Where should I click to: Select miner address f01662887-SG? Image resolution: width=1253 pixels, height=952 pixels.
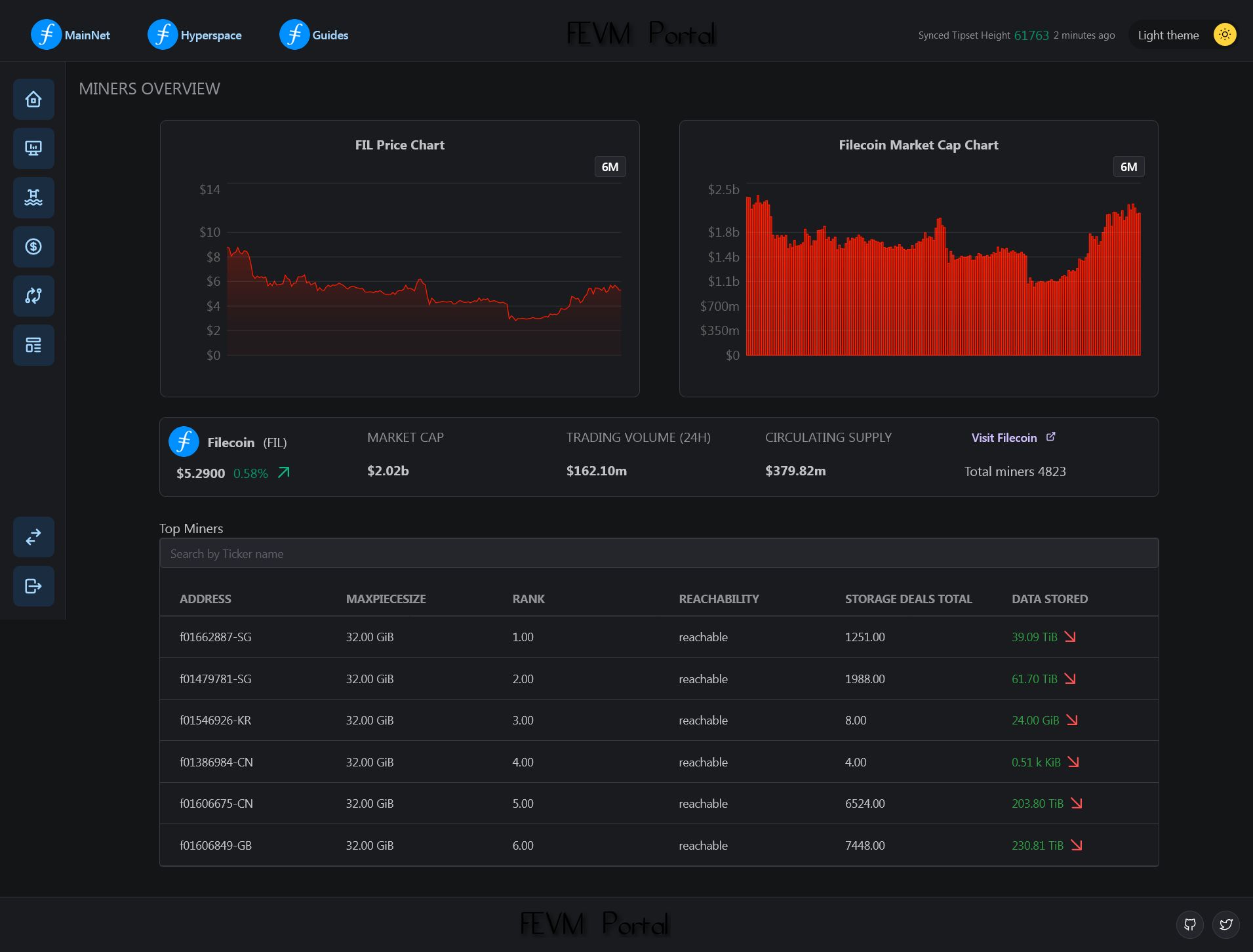pos(215,637)
